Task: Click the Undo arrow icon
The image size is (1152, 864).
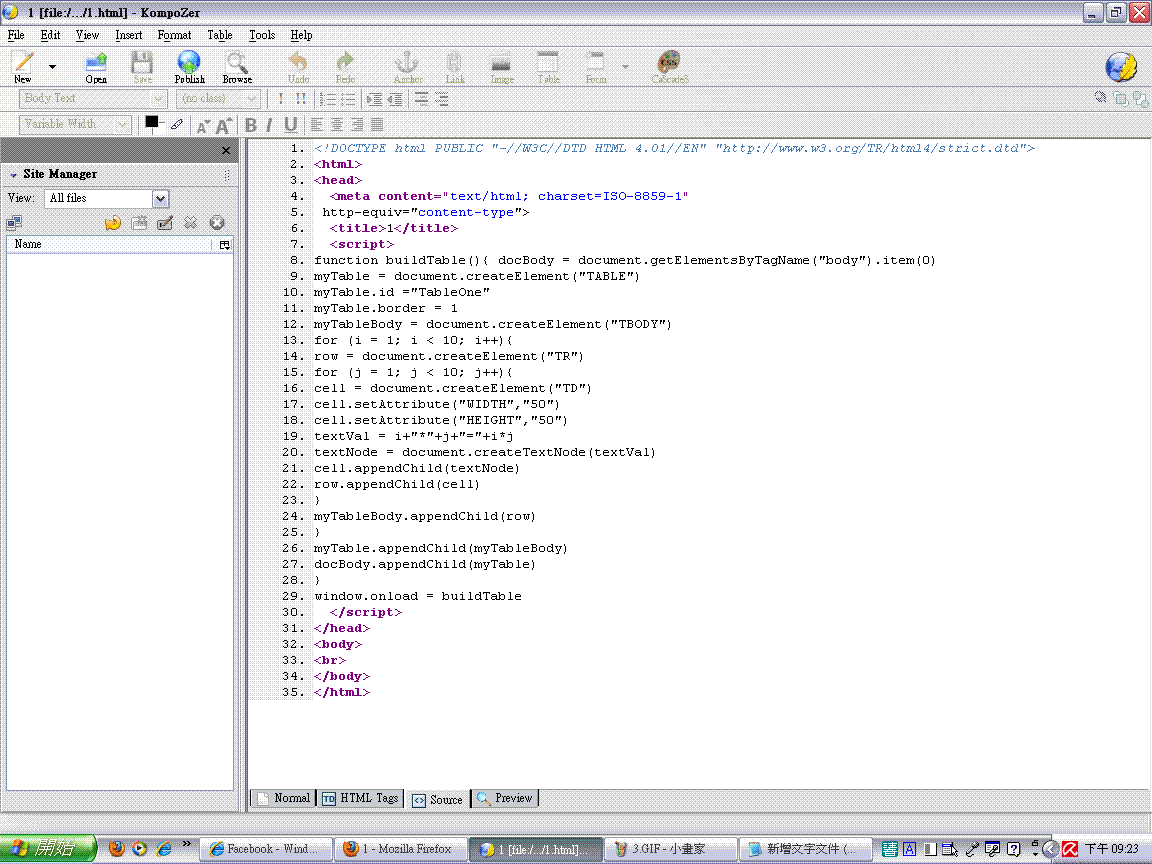Action: [298, 67]
